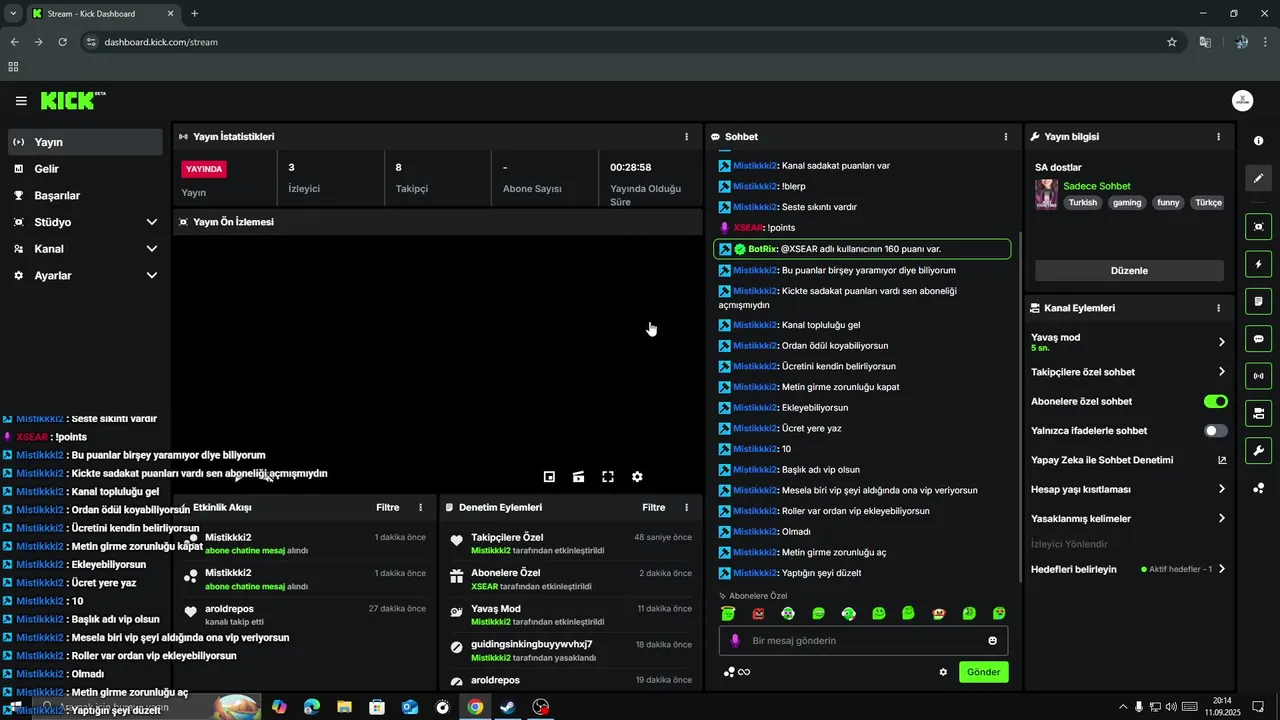Open the Yayın İstatistikleri options menu

(x=686, y=137)
